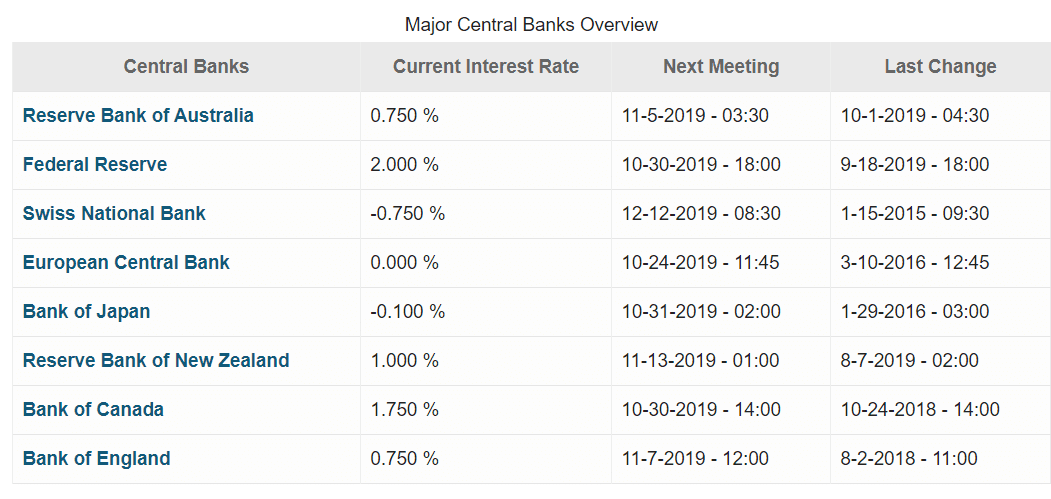The width and height of the screenshot is (1051, 499).
Task: Select the European Central Bank link
Action: 126,262
